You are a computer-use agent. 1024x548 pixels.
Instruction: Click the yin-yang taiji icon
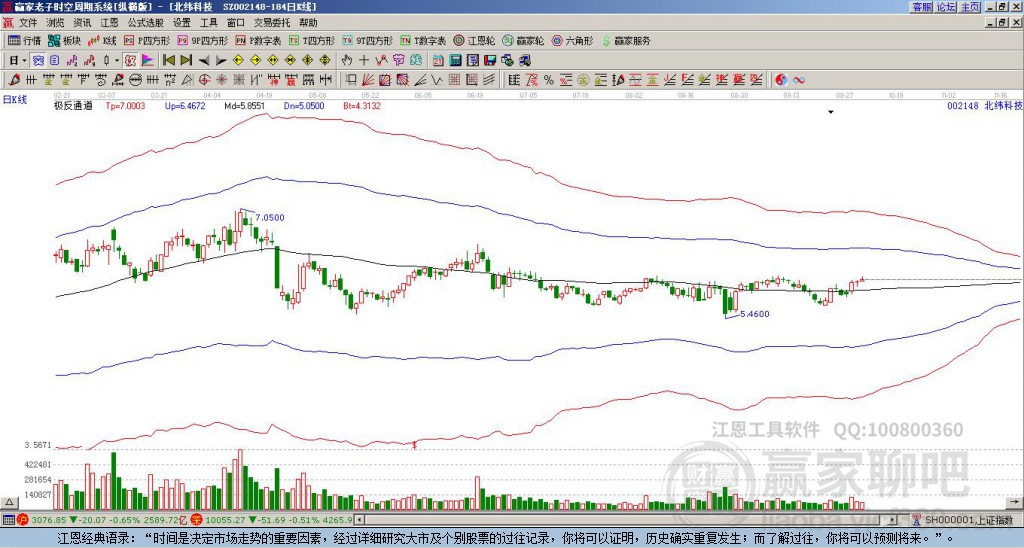(x=781, y=80)
